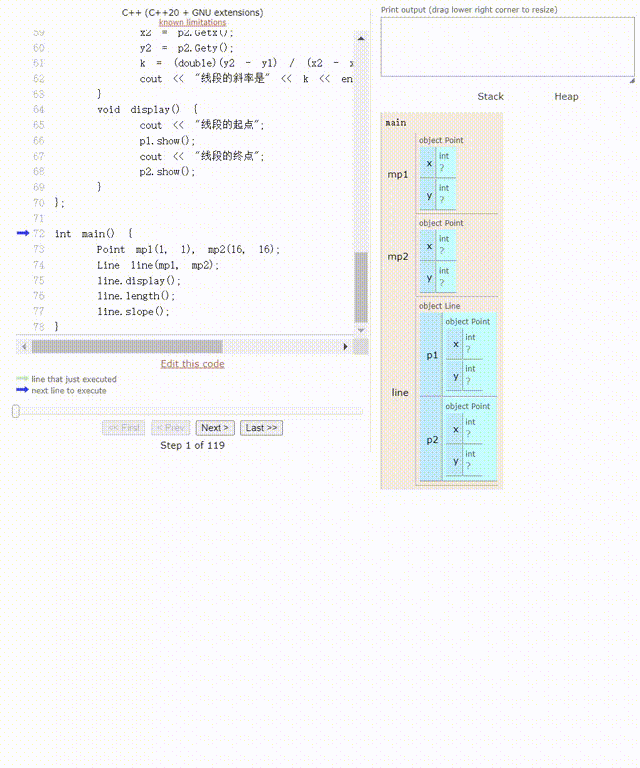Click inside the Print output text box

click(x=507, y=47)
